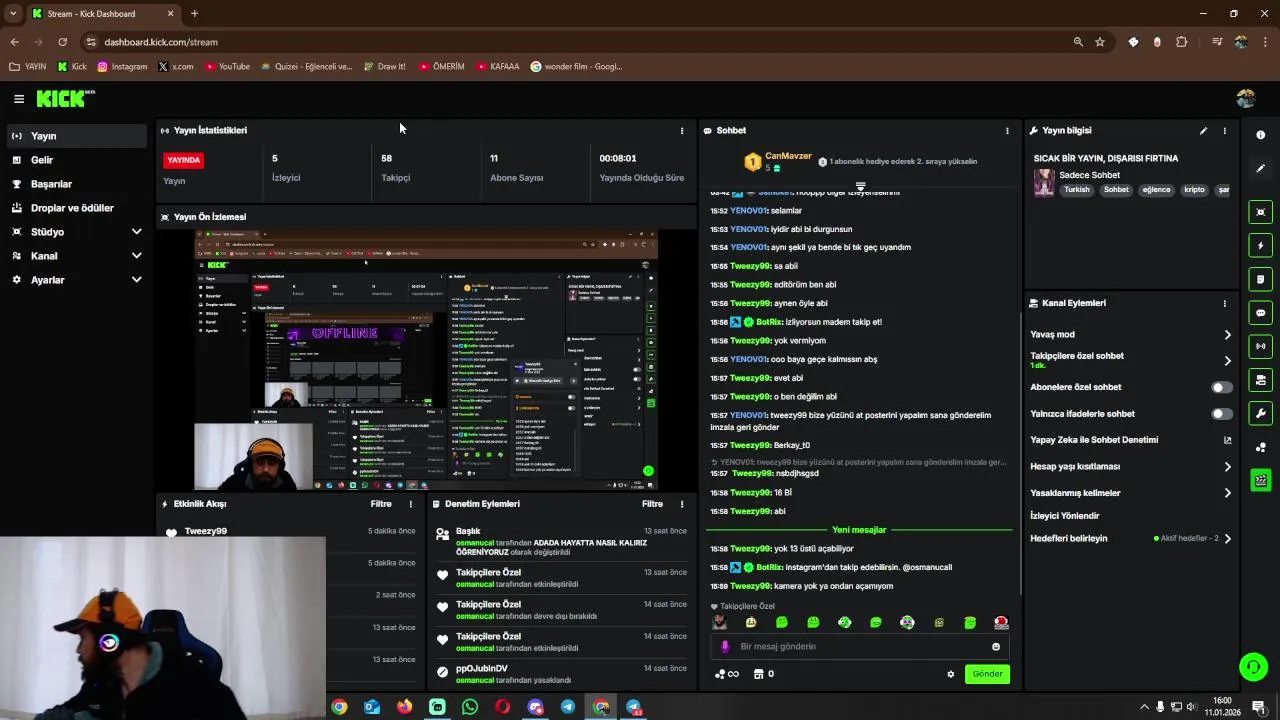Open a new browser tab
1280x720 pixels.
[x=194, y=14]
